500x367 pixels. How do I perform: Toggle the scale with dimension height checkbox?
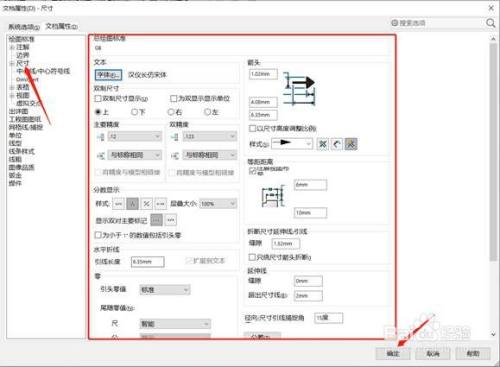(252, 128)
